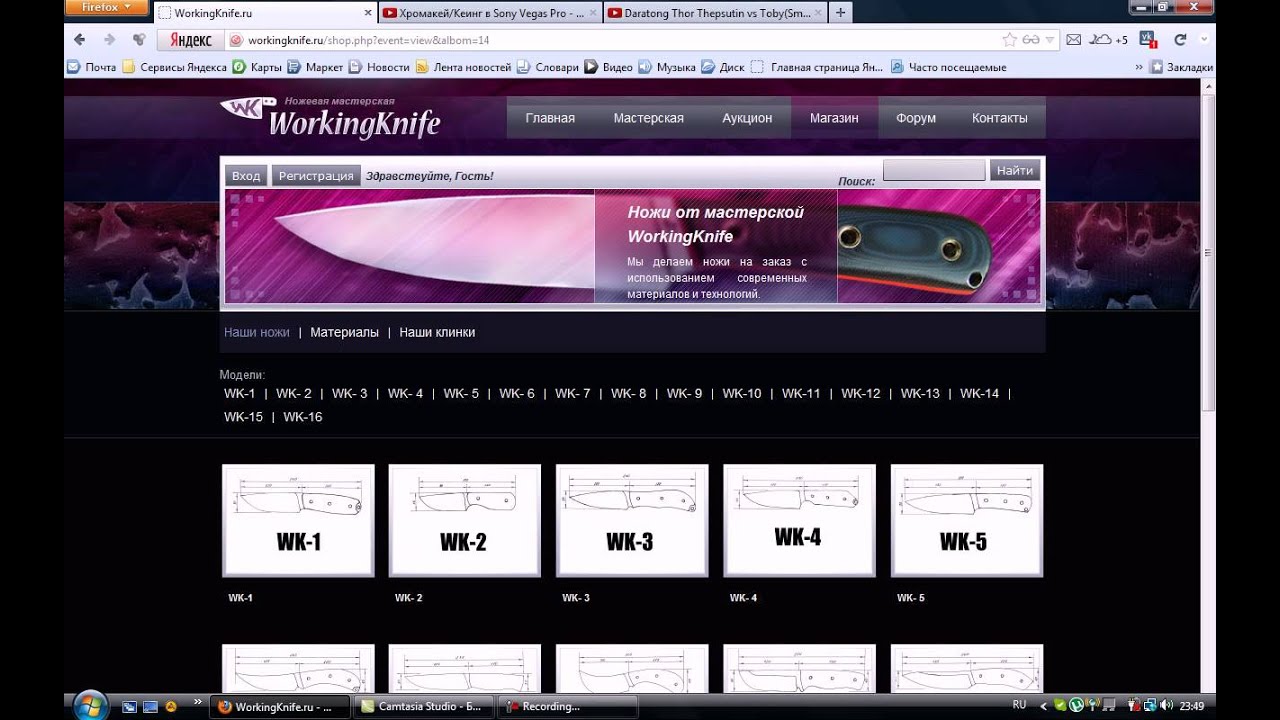Screen dimensions: 1280x720
Task: Open the Видео bookmark
Action: tap(608, 67)
